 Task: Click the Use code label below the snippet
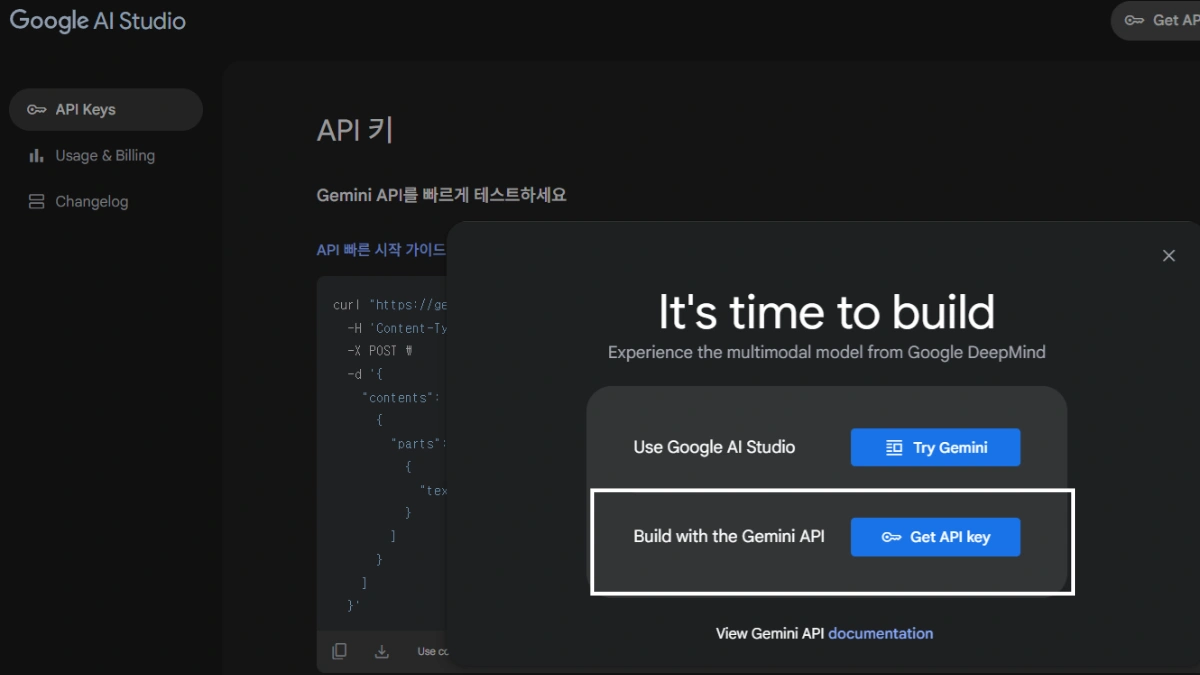(432, 650)
